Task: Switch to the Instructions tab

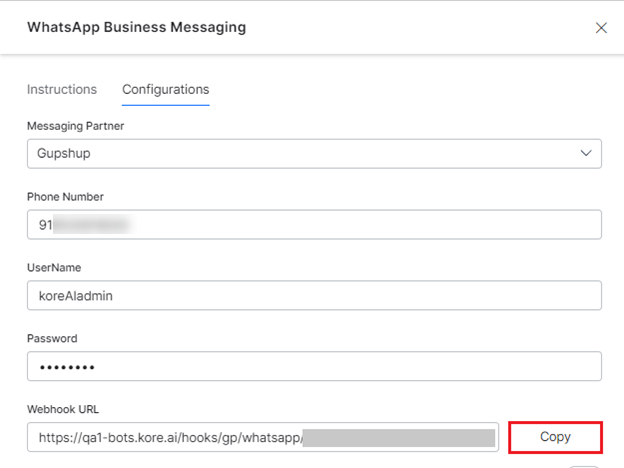Action: (x=62, y=89)
